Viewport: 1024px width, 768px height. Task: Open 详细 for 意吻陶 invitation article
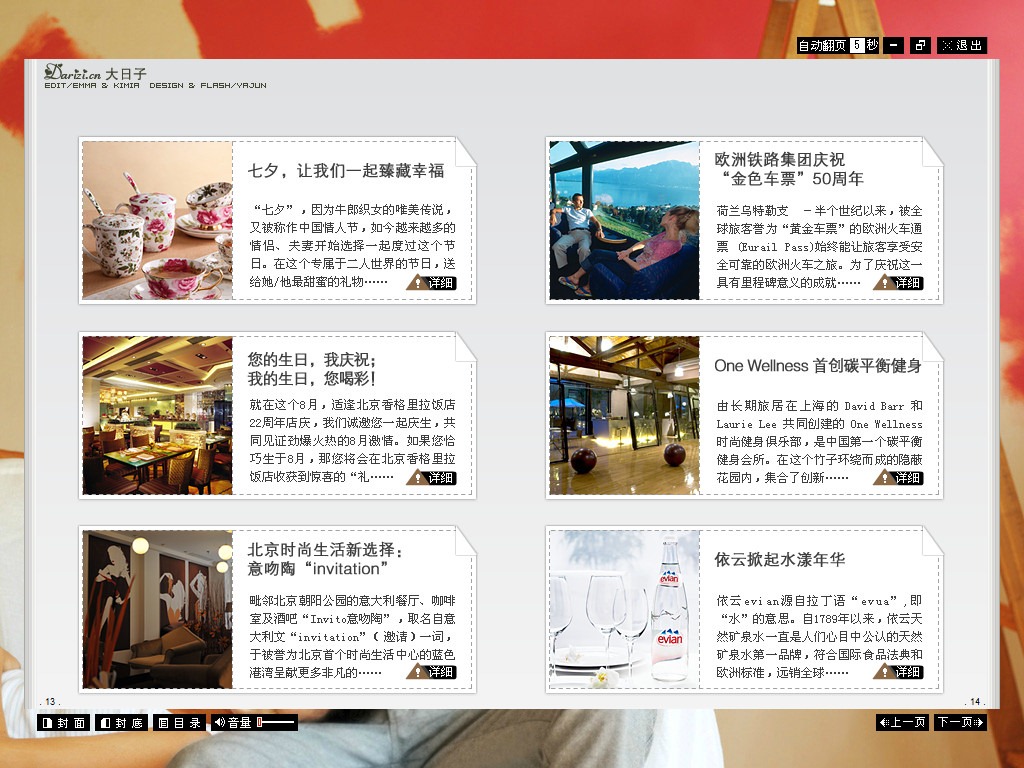(x=432, y=671)
